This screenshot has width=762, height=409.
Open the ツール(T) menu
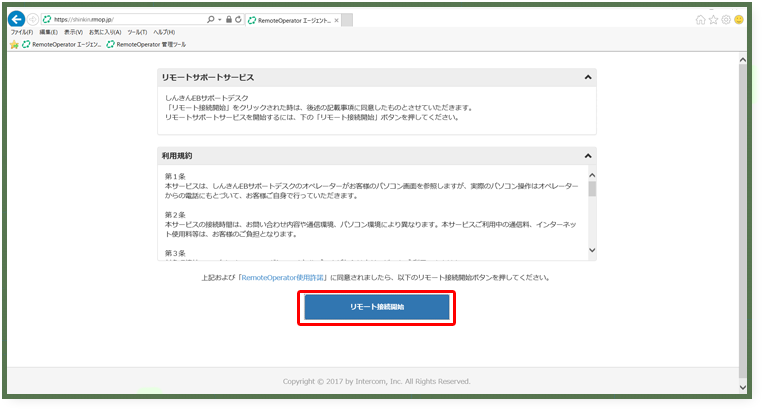click(x=139, y=32)
